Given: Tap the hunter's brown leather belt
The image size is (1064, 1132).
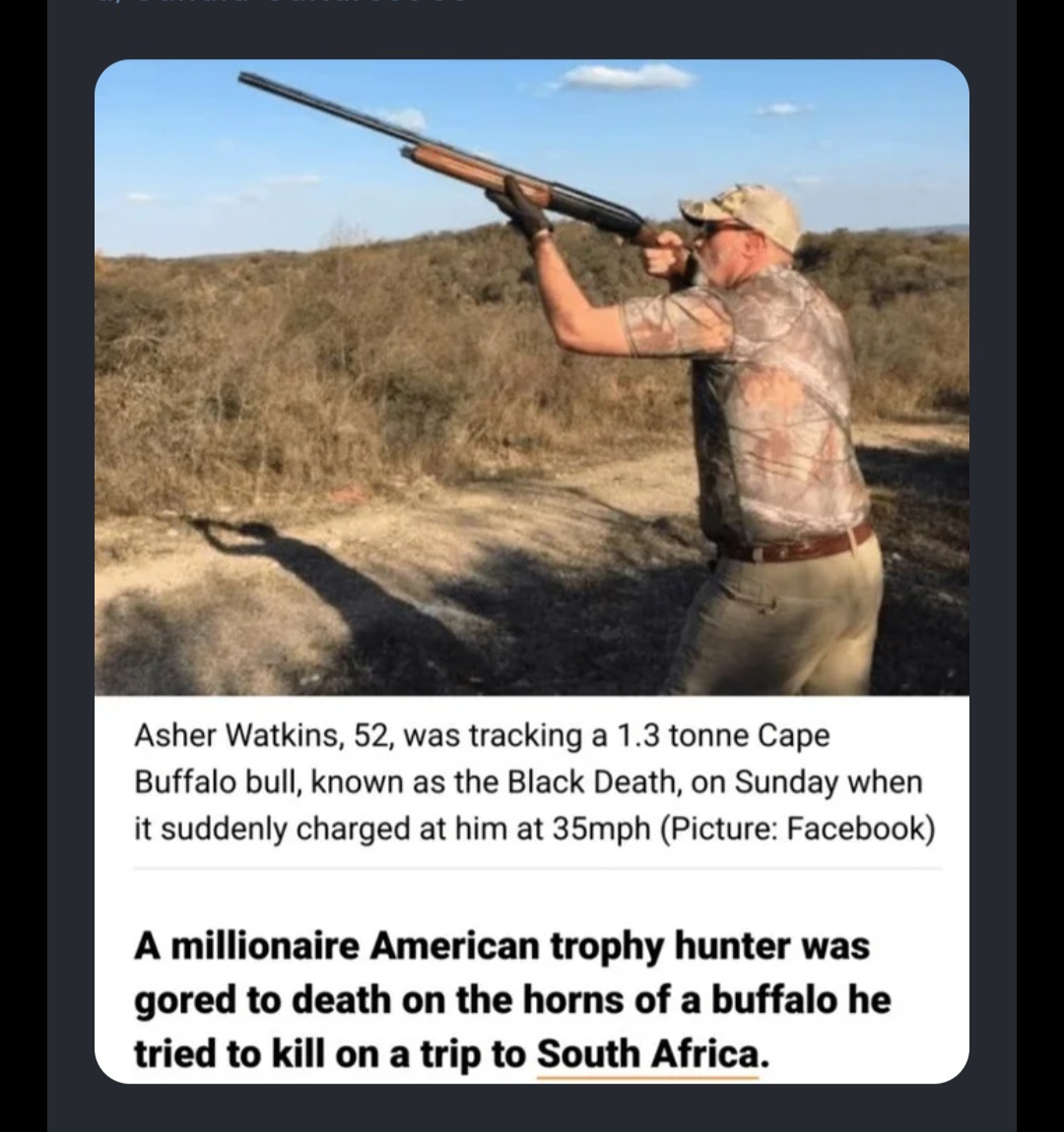Looking at the screenshot, I should click(794, 546).
